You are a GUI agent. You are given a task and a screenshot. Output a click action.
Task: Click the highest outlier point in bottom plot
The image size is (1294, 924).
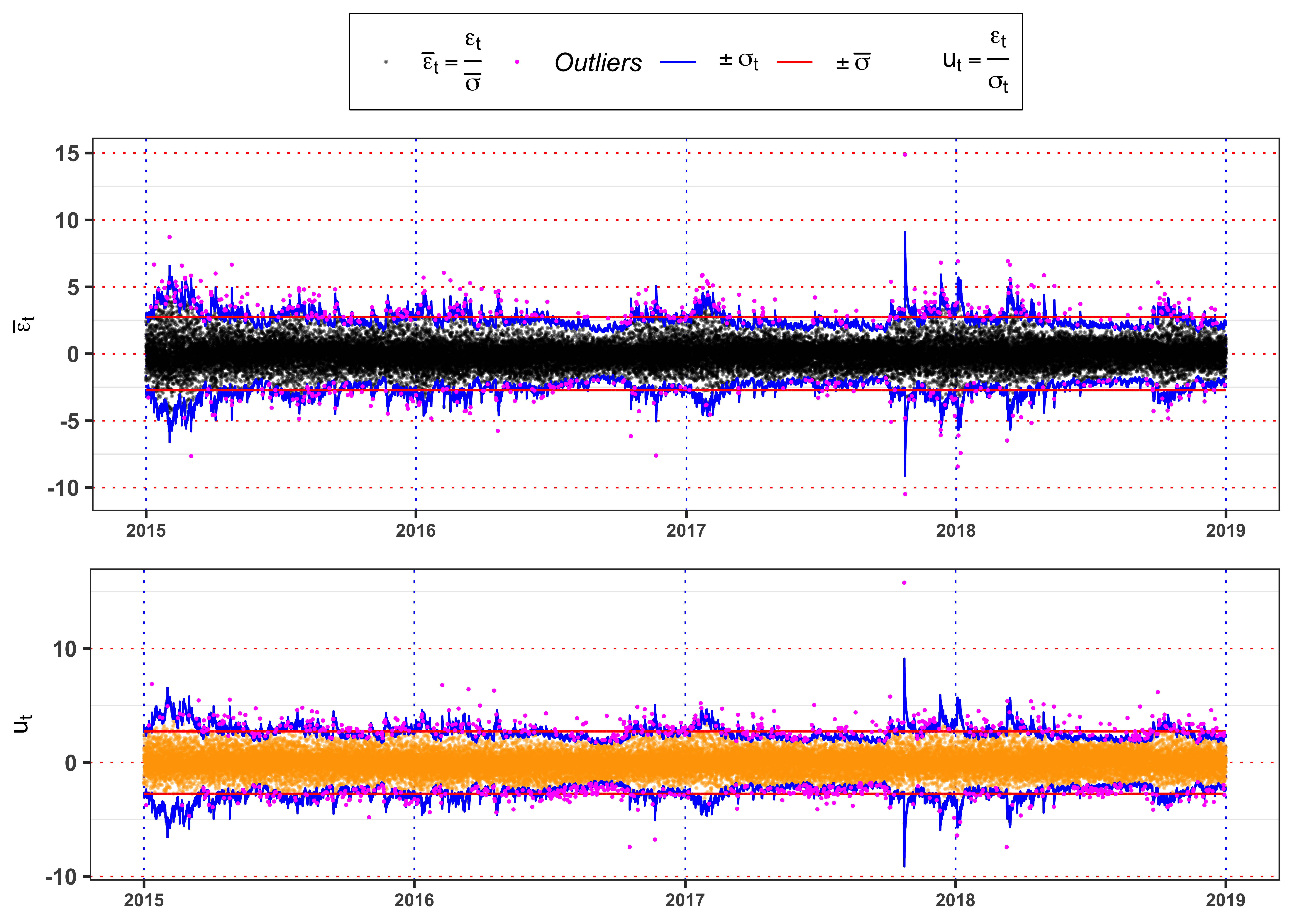point(904,583)
